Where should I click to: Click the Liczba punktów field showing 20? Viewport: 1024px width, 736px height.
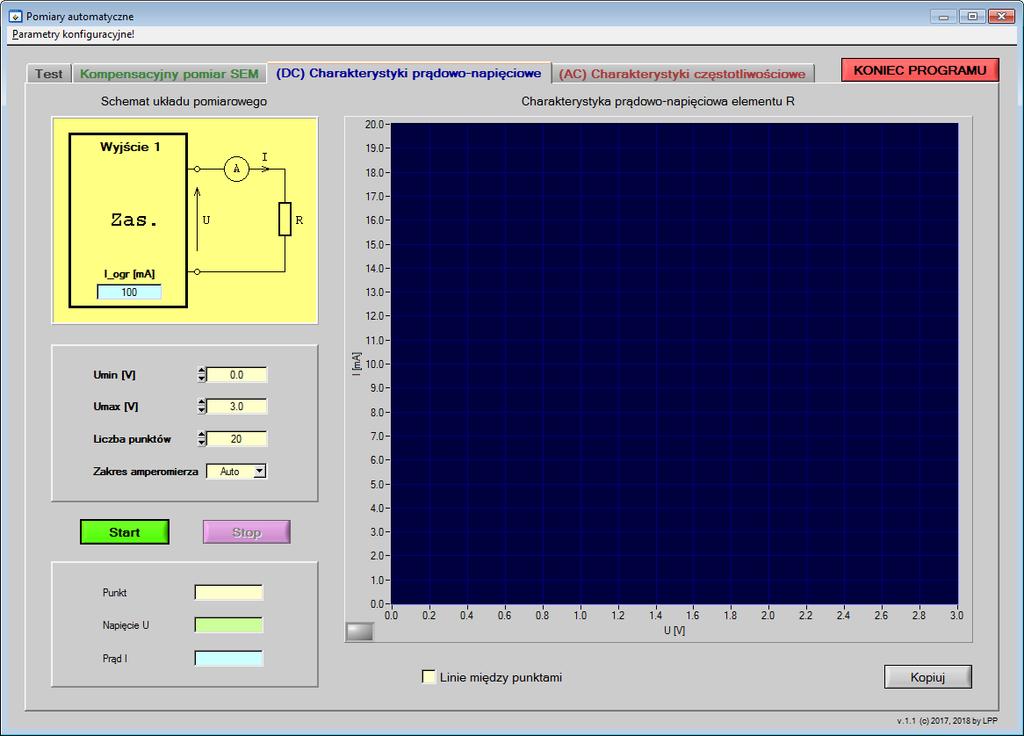(236, 439)
